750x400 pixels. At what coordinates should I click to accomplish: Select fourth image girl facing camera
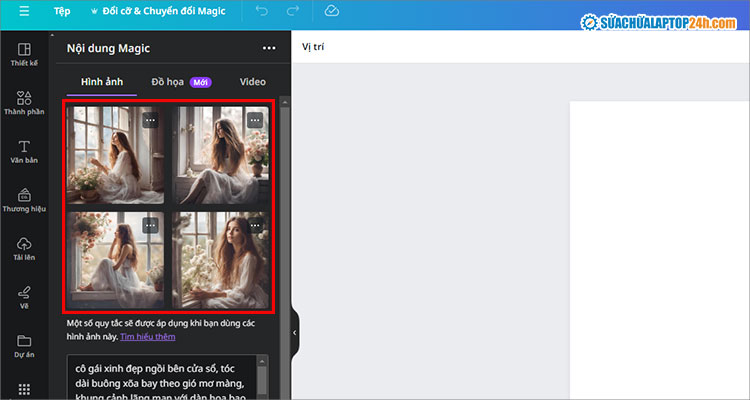[221, 260]
